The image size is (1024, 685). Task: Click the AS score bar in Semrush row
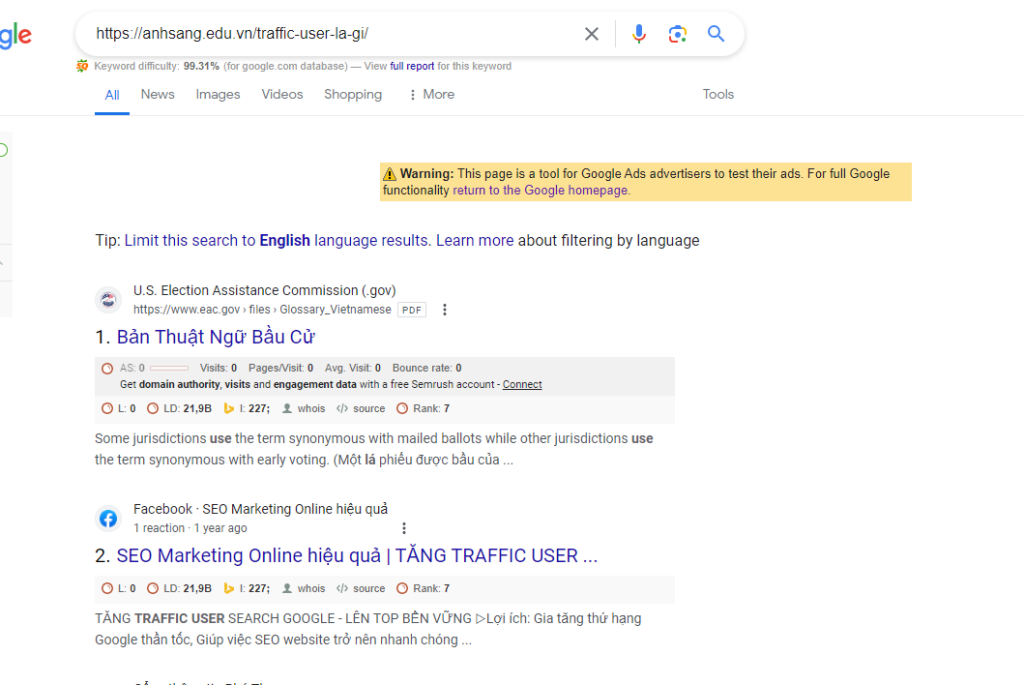[x=169, y=368]
